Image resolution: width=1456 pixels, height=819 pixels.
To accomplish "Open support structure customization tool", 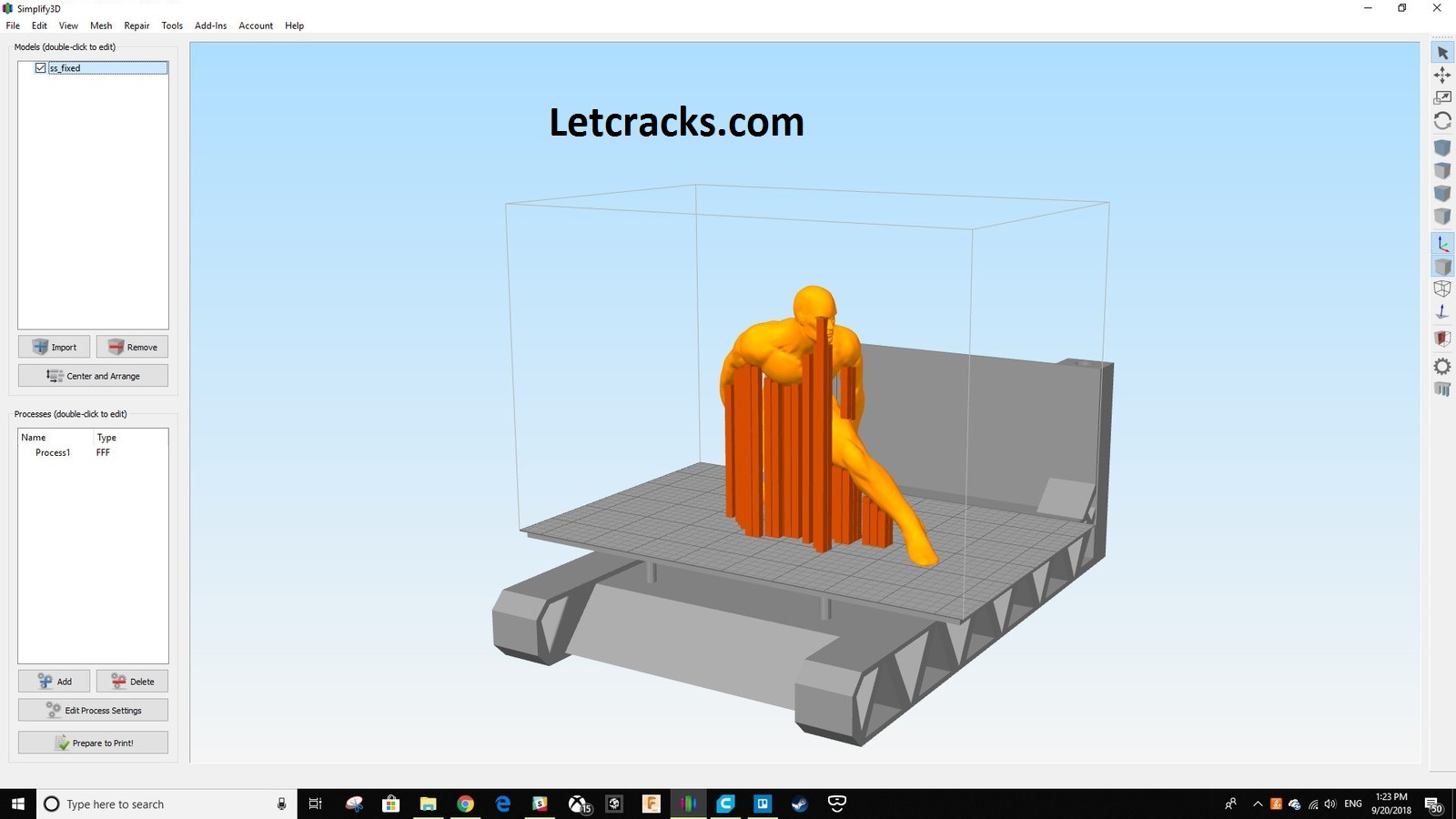I will (x=1442, y=389).
